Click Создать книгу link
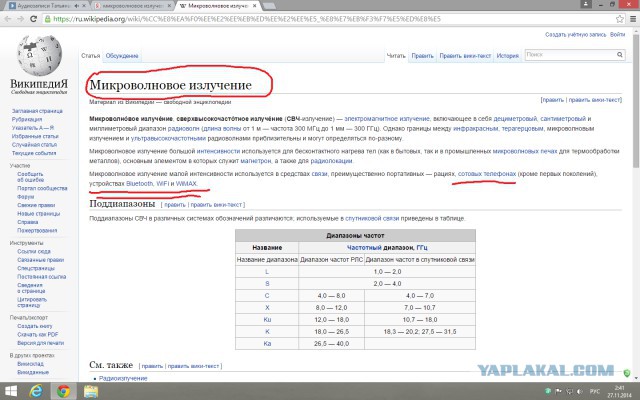The image size is (640, 400). click(35, 326)
